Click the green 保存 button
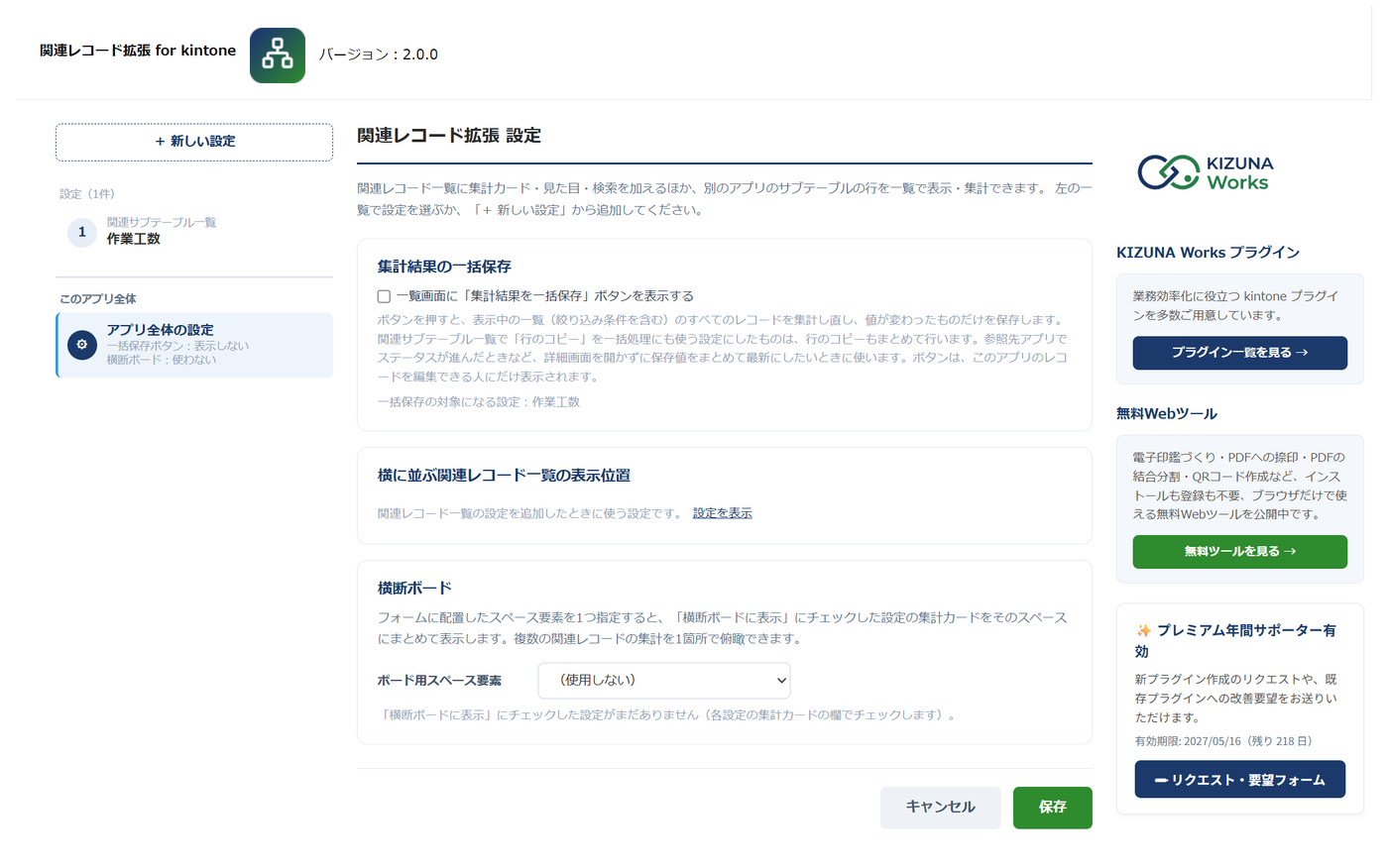Image resolution: width=1388 pixels, height=868 pixels. 1053,808
